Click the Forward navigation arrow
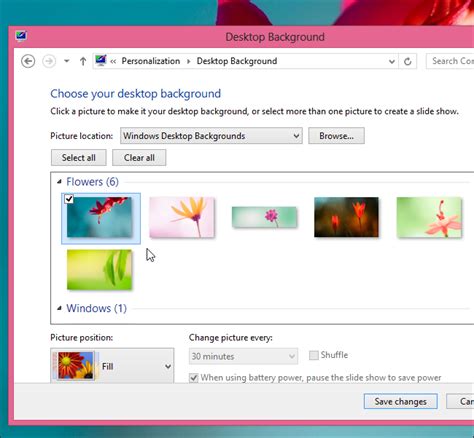Screen dimensions: 474x438 pos(49,61)
